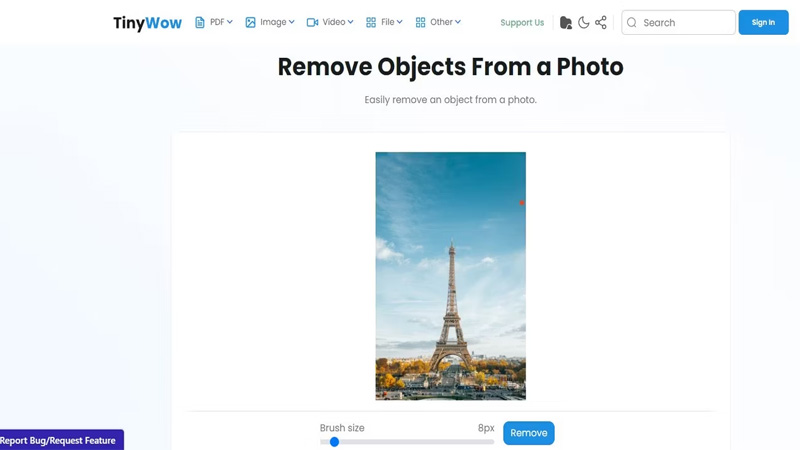Click the magnifier icon in search box

point(632,22)
